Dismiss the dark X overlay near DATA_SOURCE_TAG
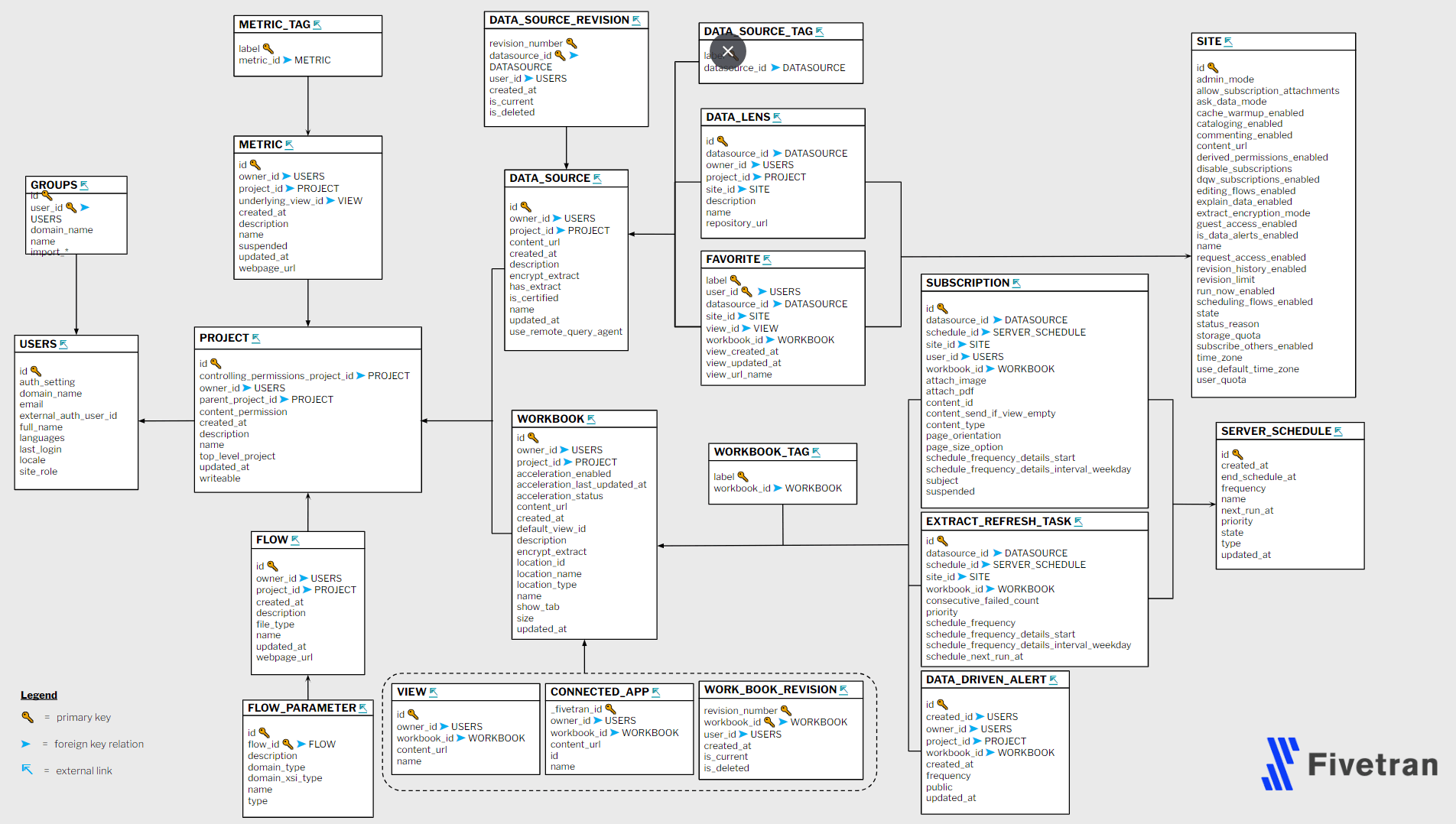 [727, 51]
